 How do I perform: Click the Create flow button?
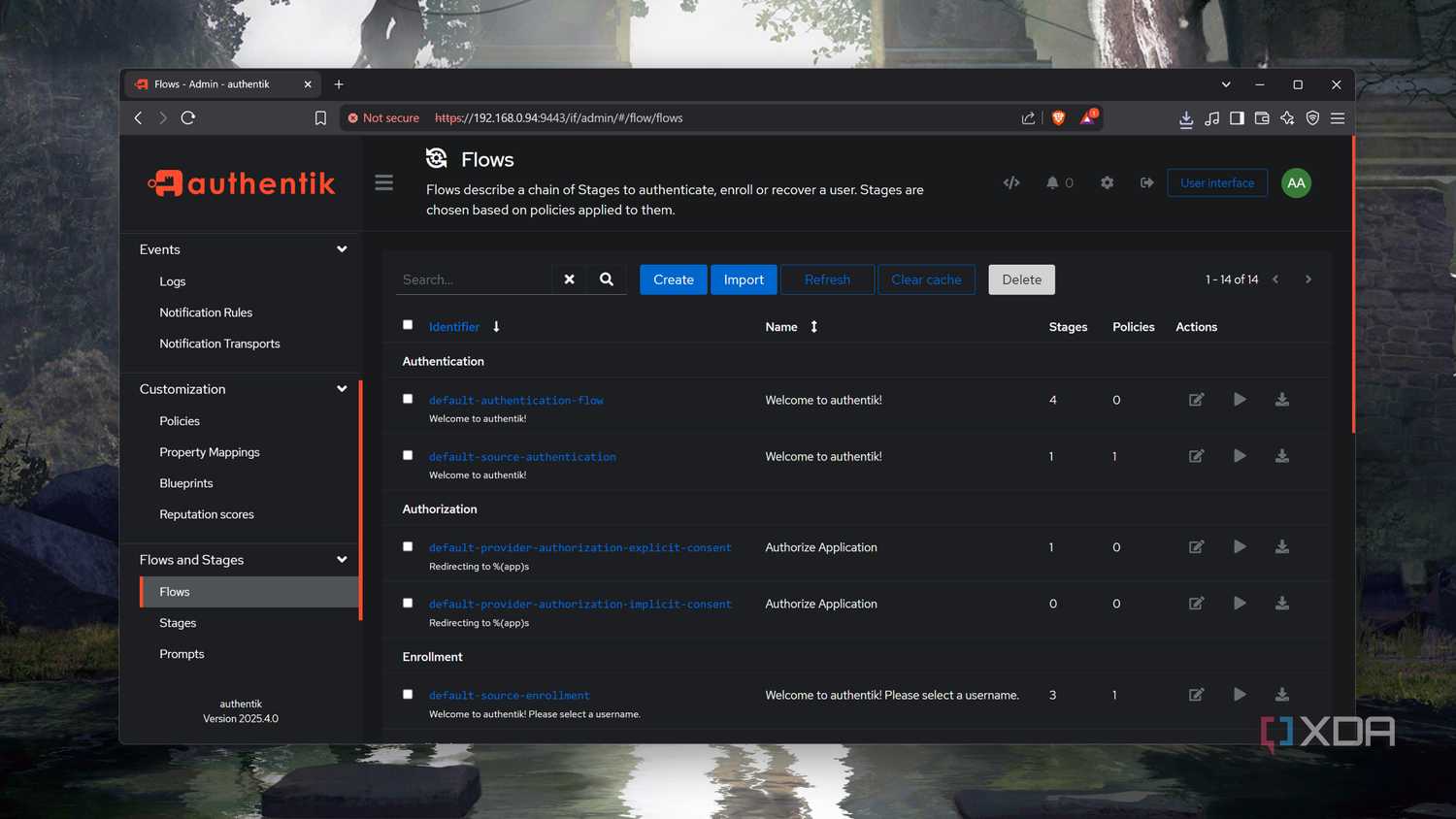[674, 279]
